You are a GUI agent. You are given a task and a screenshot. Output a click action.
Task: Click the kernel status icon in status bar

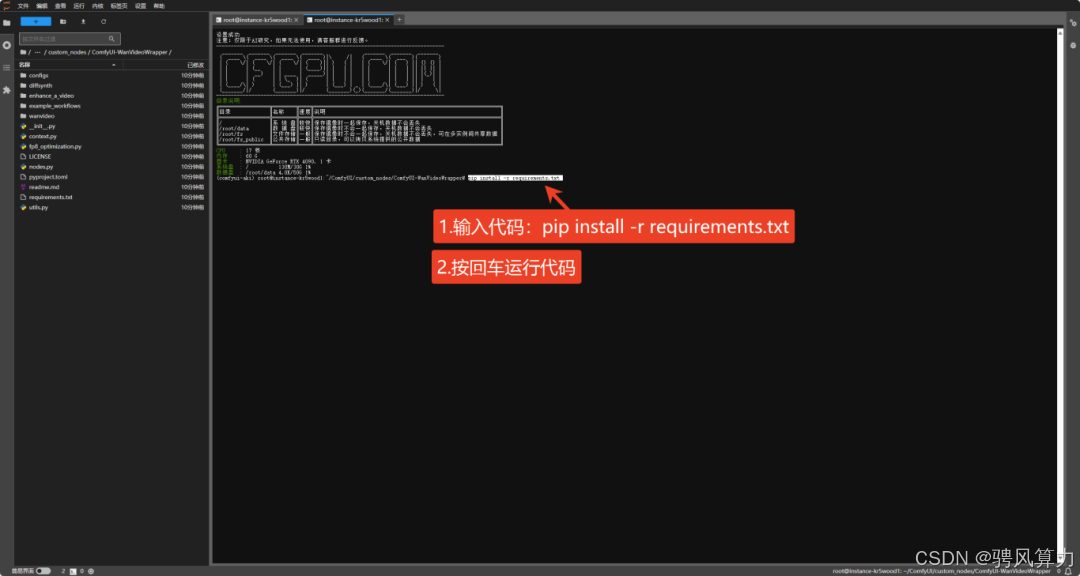point(91,571)
